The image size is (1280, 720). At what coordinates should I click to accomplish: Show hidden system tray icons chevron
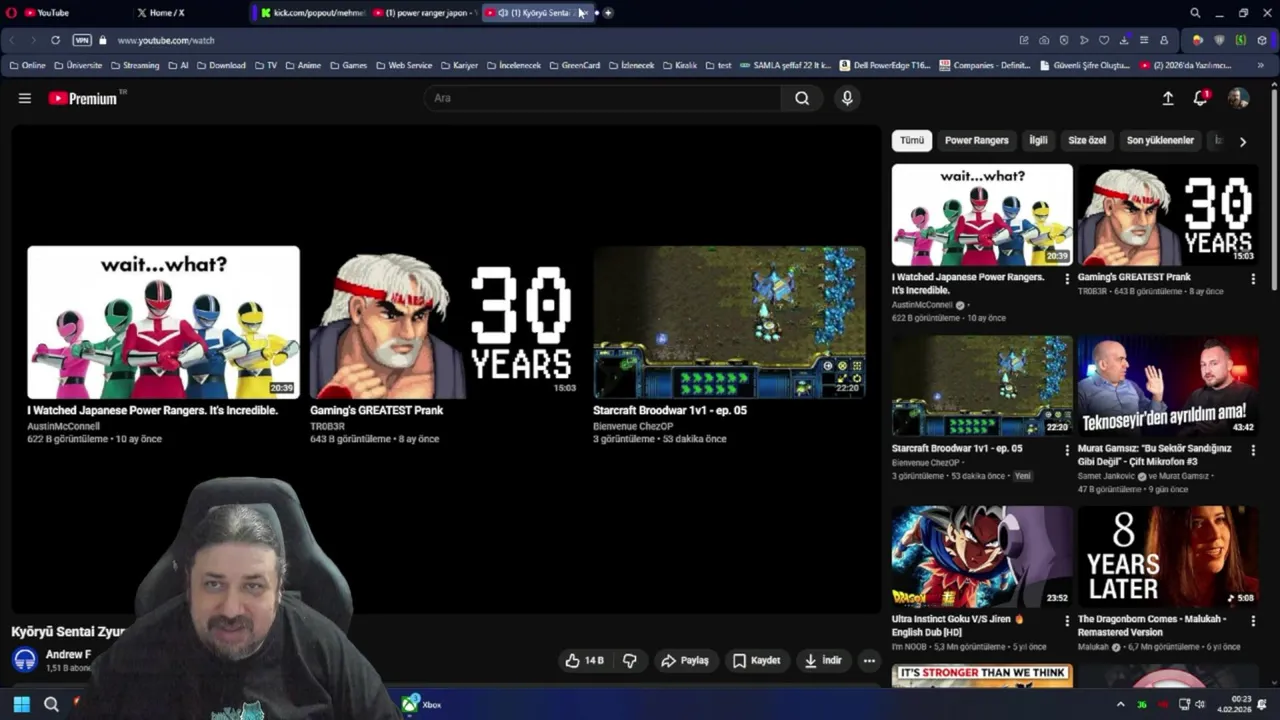click(1119, 704)
